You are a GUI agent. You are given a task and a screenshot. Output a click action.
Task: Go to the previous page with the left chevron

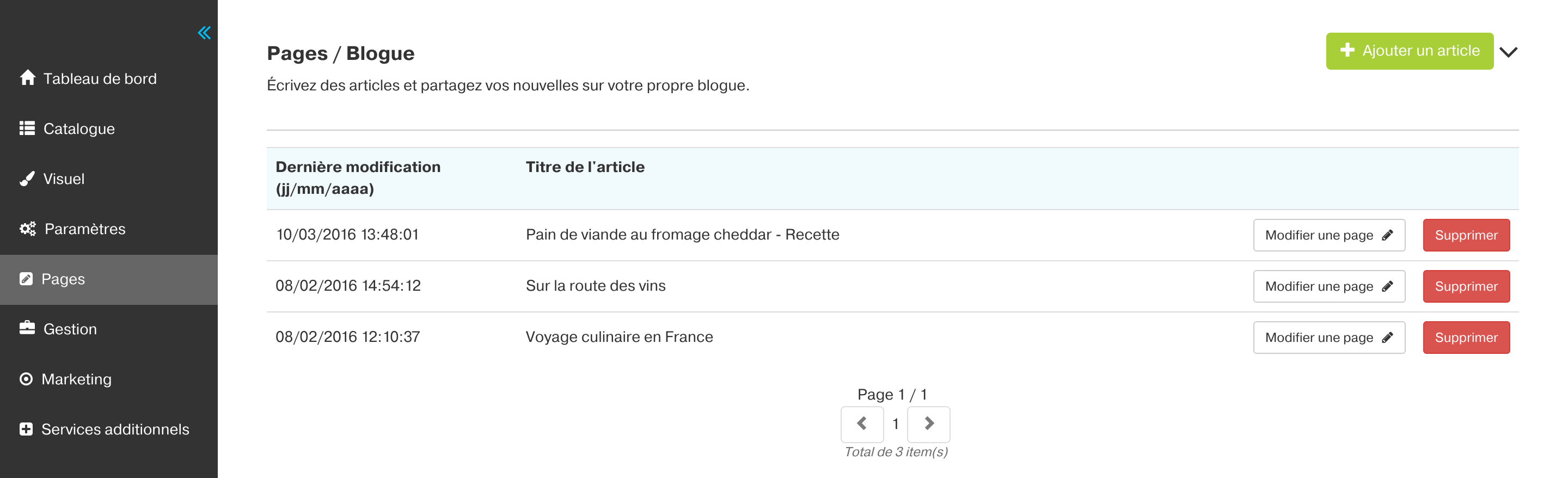(x=862, y=424)
